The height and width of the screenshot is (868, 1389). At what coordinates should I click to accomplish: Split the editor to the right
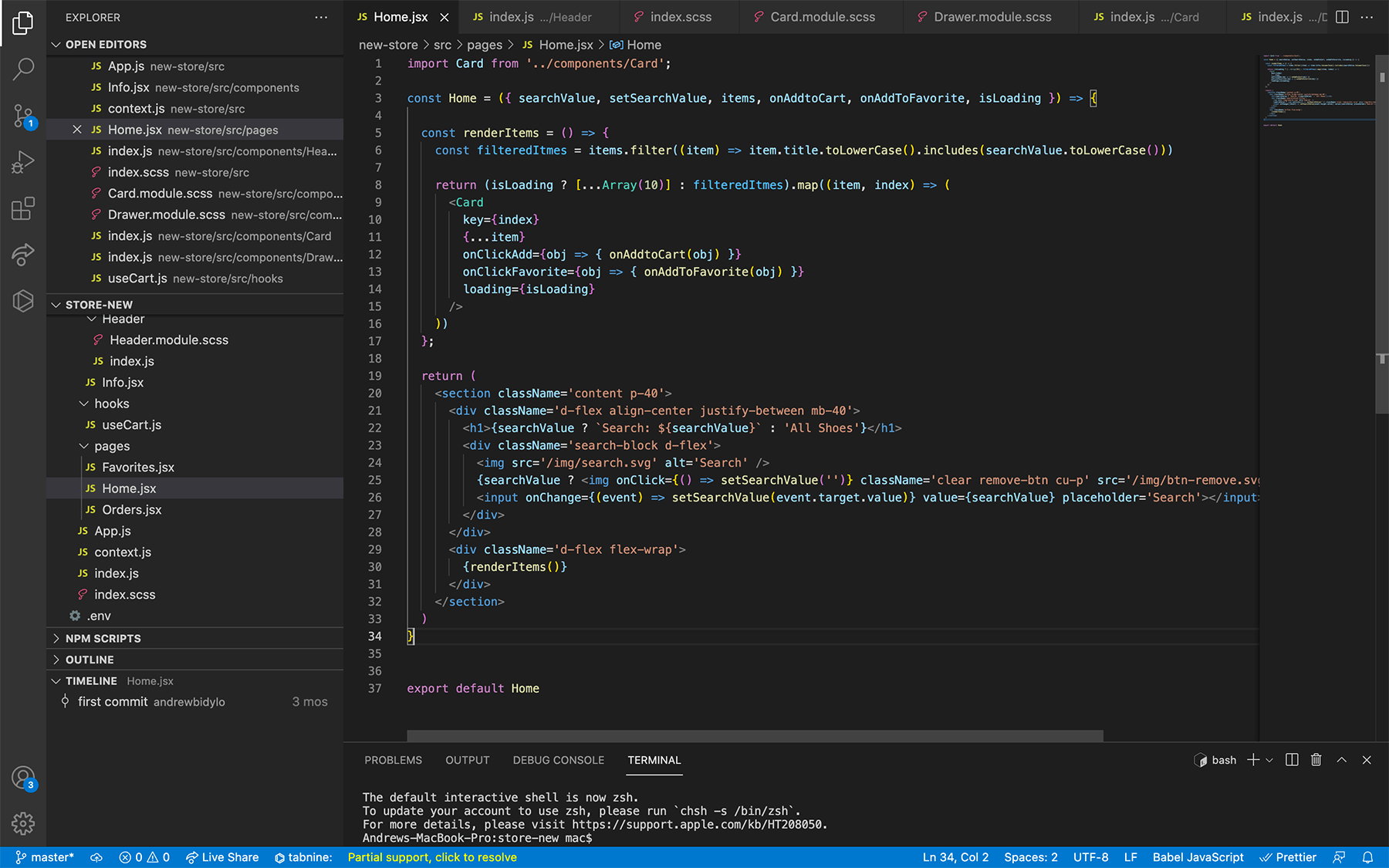tap(1342, 17)
